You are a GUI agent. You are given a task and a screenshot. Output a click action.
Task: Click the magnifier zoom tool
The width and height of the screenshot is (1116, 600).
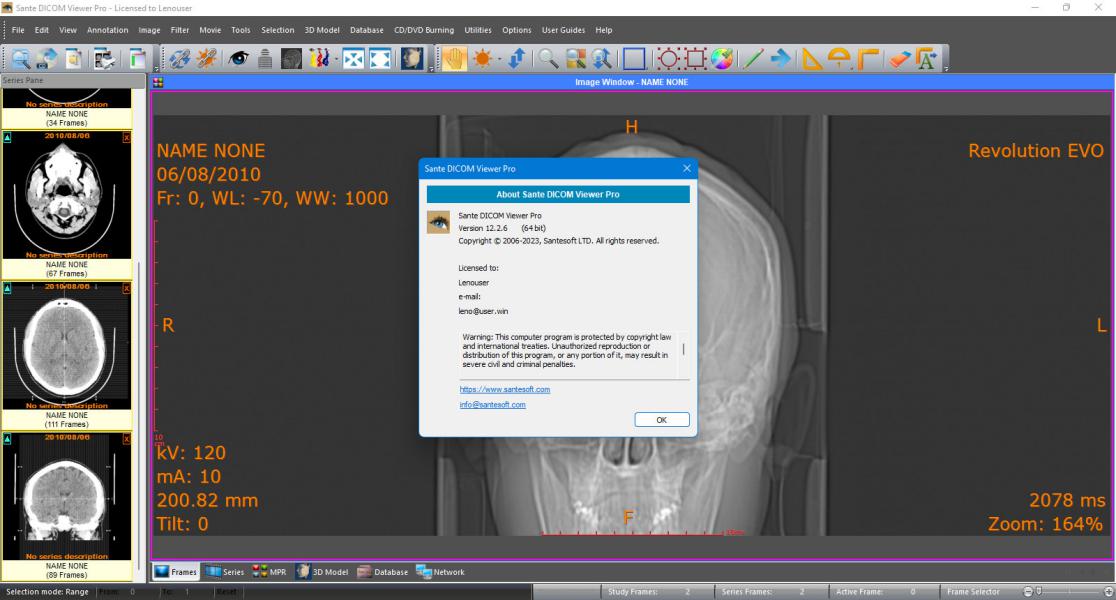coord(547,59)
